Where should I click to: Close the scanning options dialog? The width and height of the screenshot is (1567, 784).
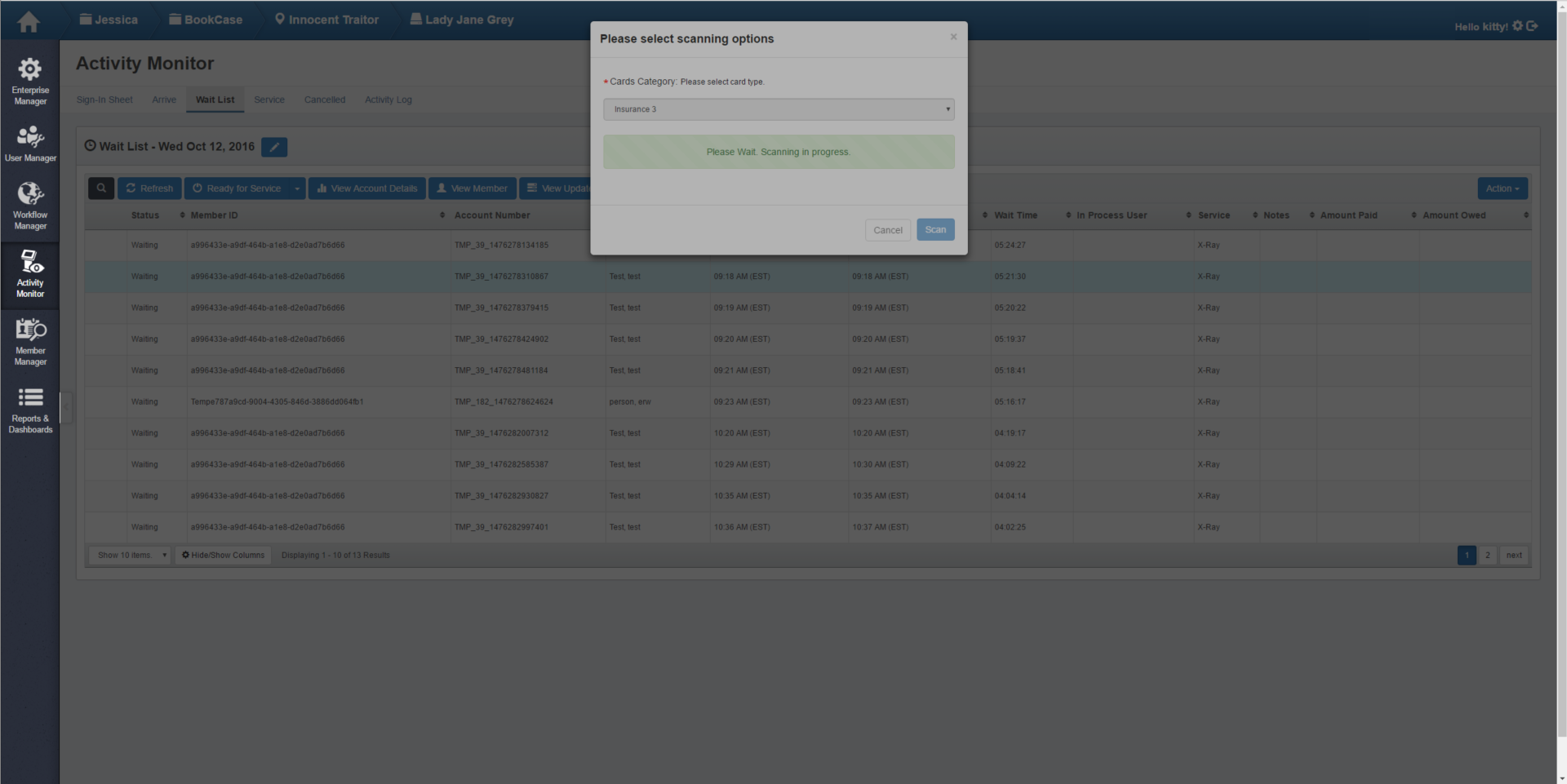pos(953,37)
